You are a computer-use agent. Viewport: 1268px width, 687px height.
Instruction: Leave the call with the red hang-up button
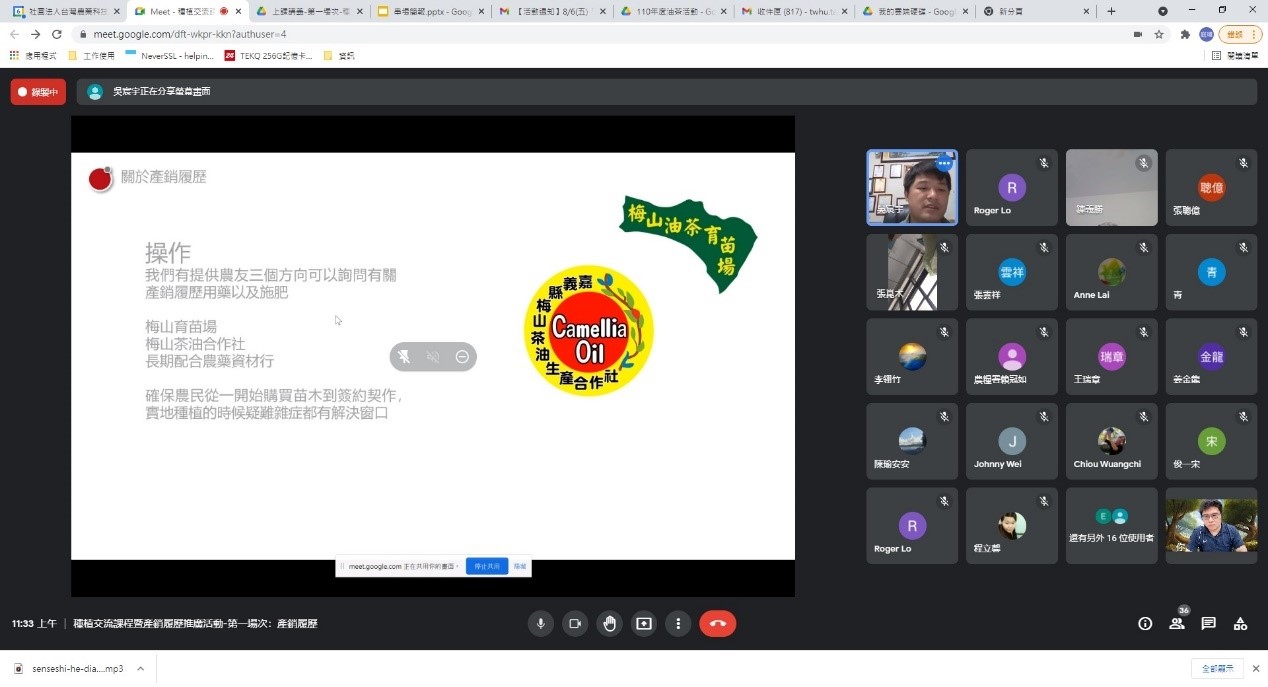718,623
